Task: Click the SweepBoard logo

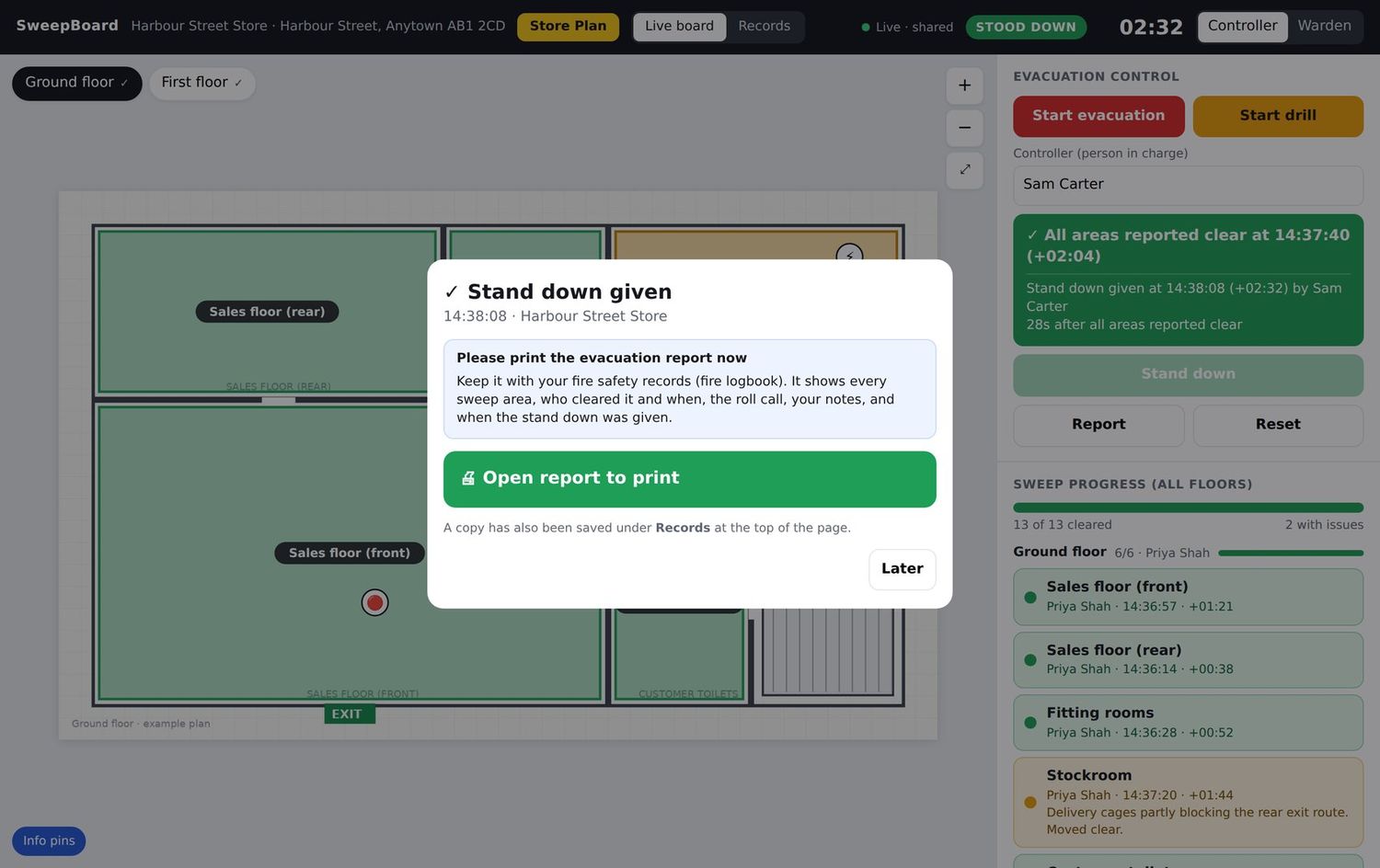Action: pyautogui.click(x=67, y=26)
